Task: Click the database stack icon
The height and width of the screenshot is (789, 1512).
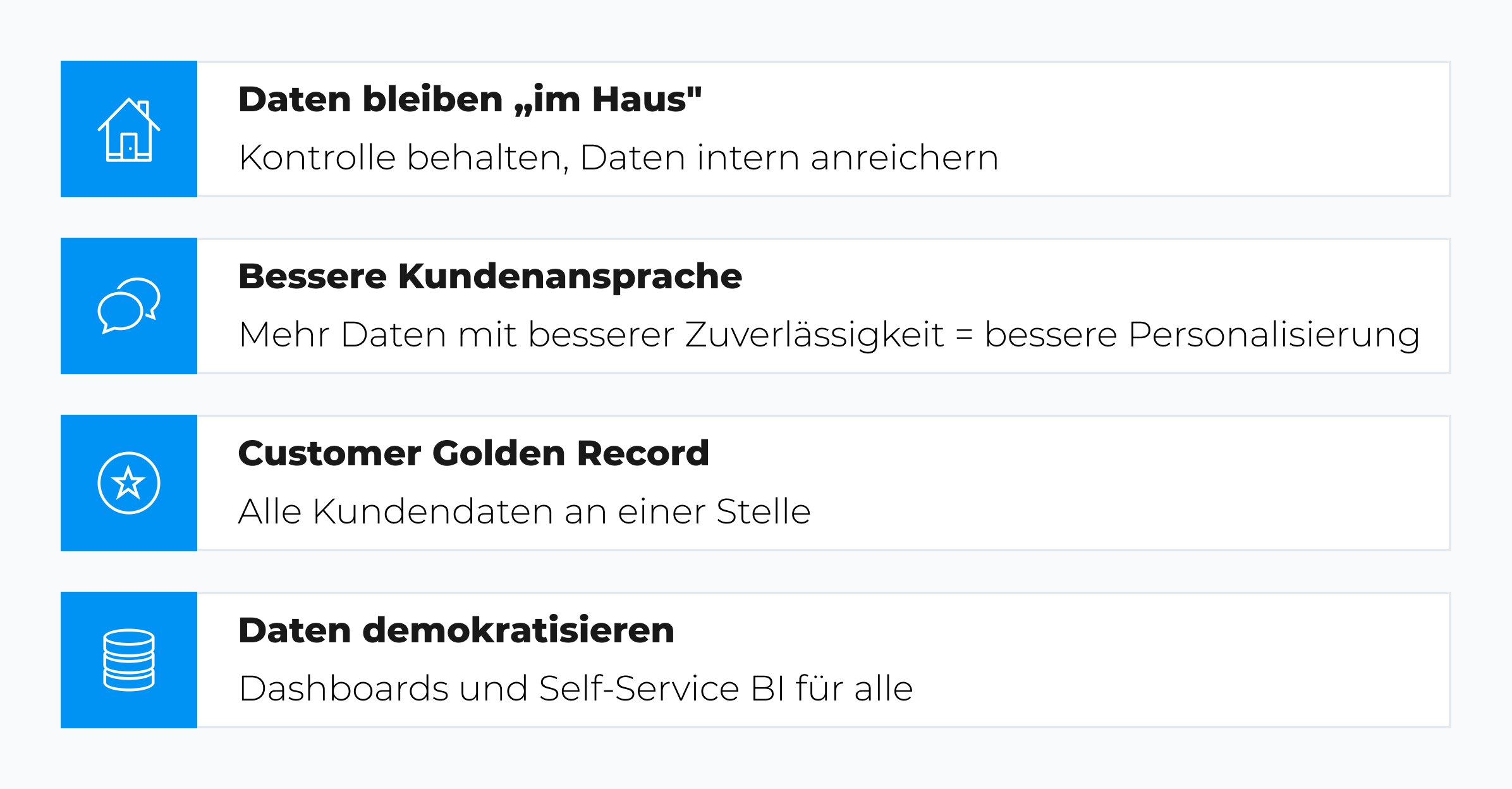Action: coord(129,660)
